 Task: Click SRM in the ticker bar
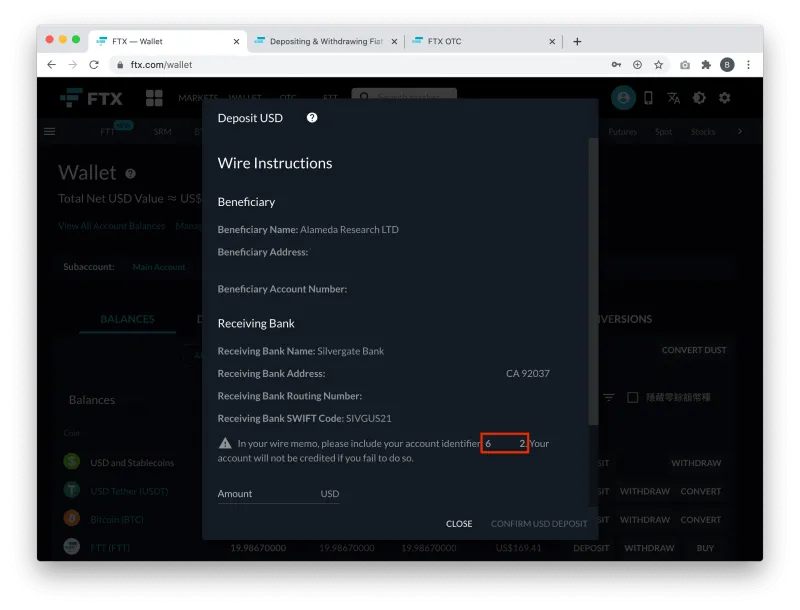(162, 132)
